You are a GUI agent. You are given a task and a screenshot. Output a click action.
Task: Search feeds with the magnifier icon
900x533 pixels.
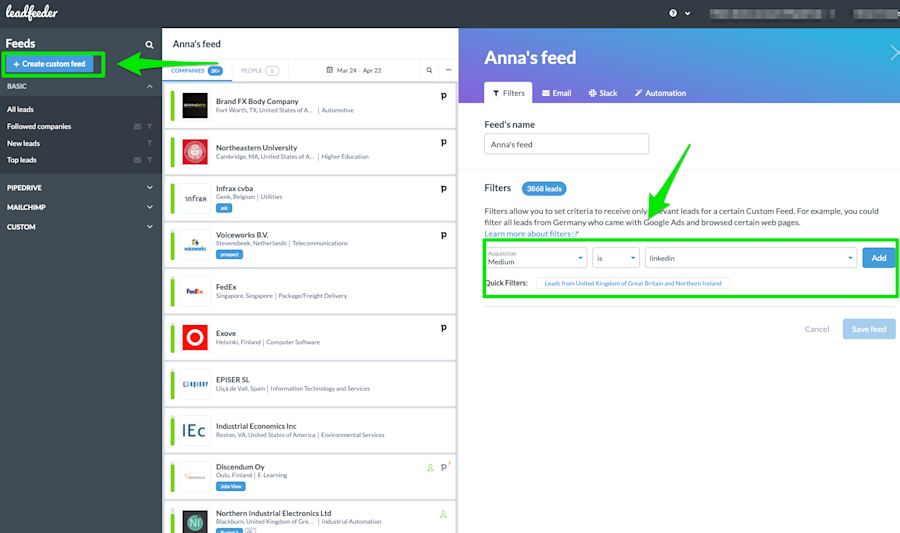pyautogui.click(x=149, y=44)
